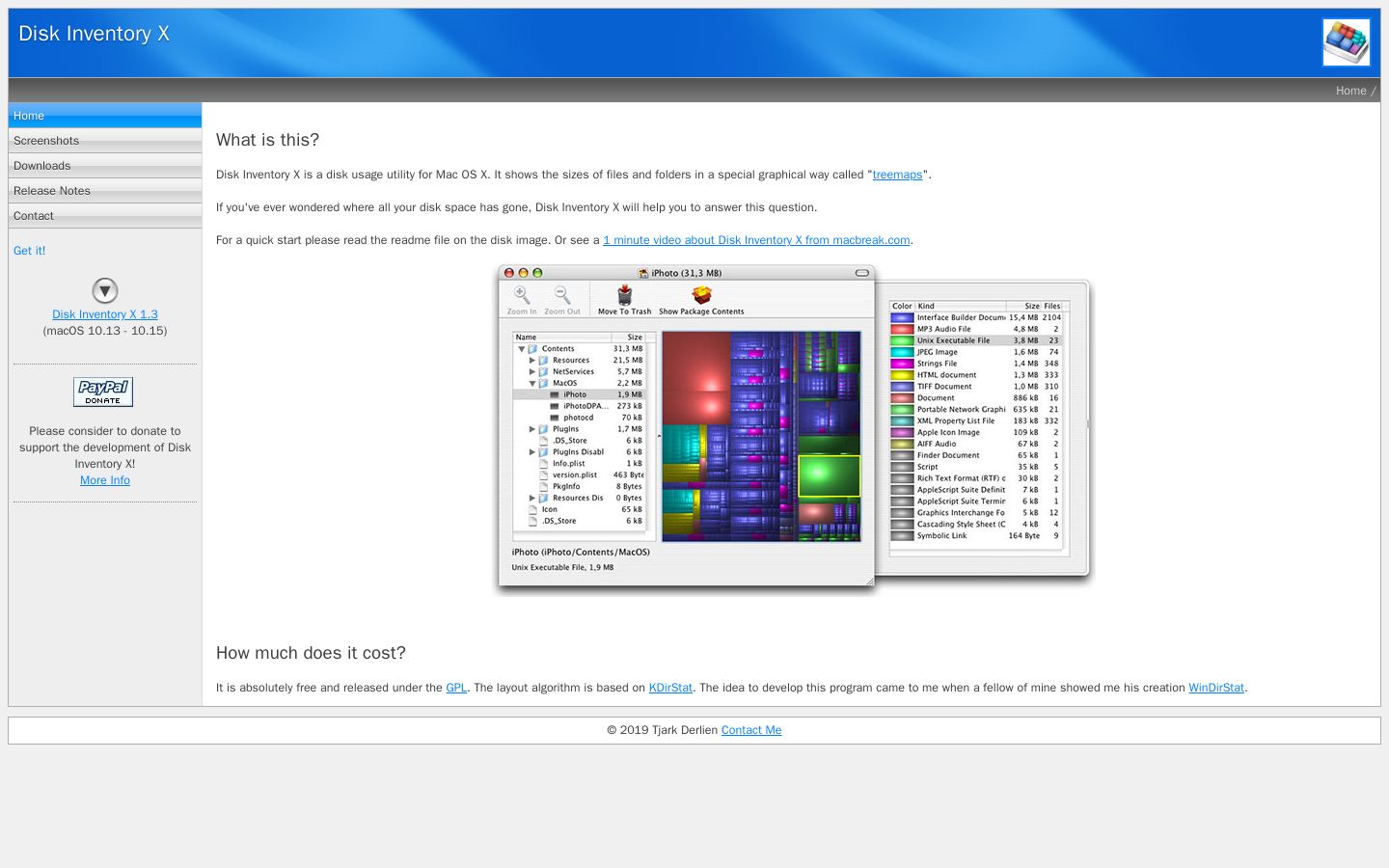Click the Home breadcrumb in the gray bar
The image size is (1389, 868).
[1351, 91]
